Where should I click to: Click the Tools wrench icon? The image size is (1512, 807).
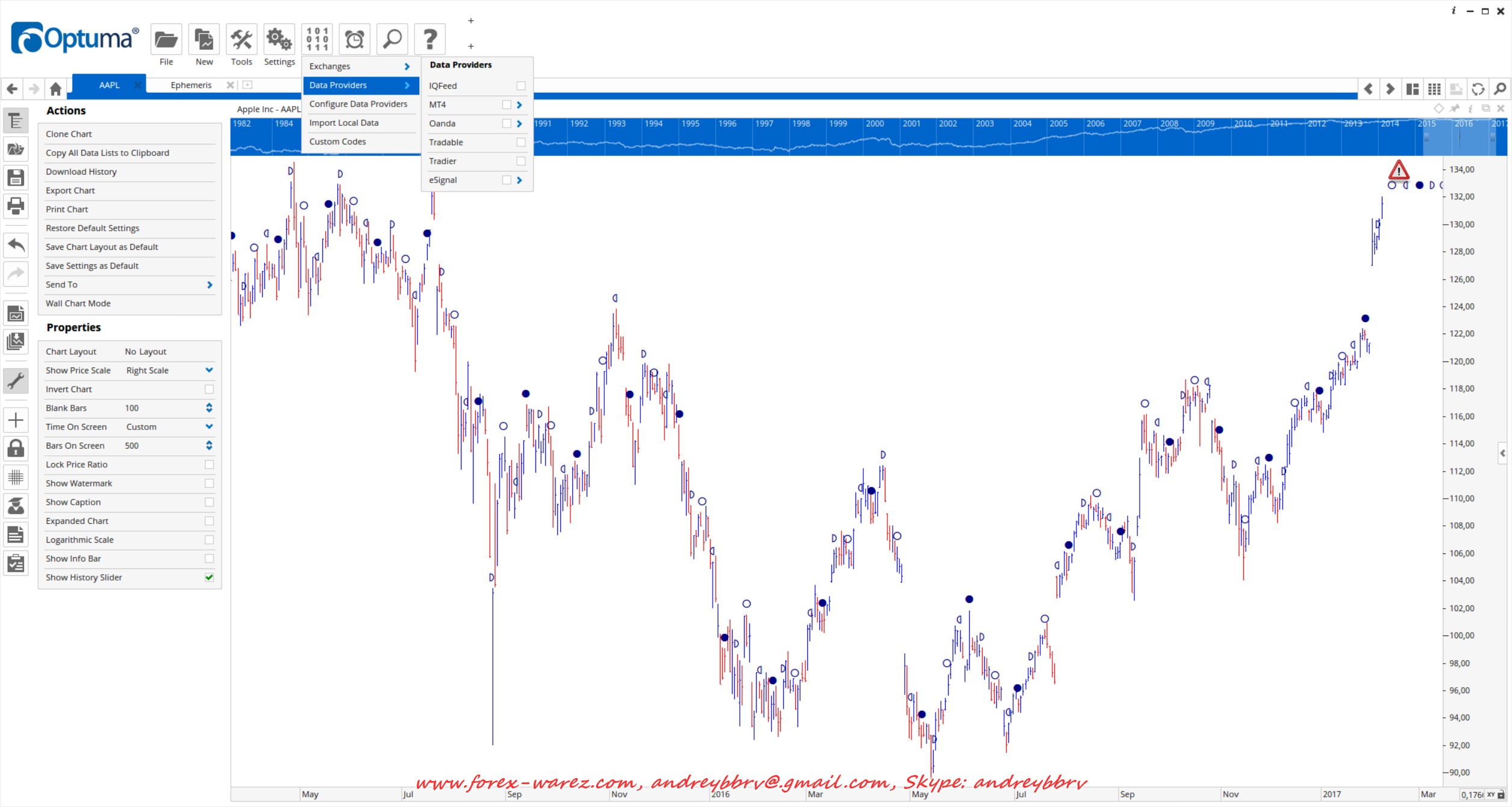242,40
